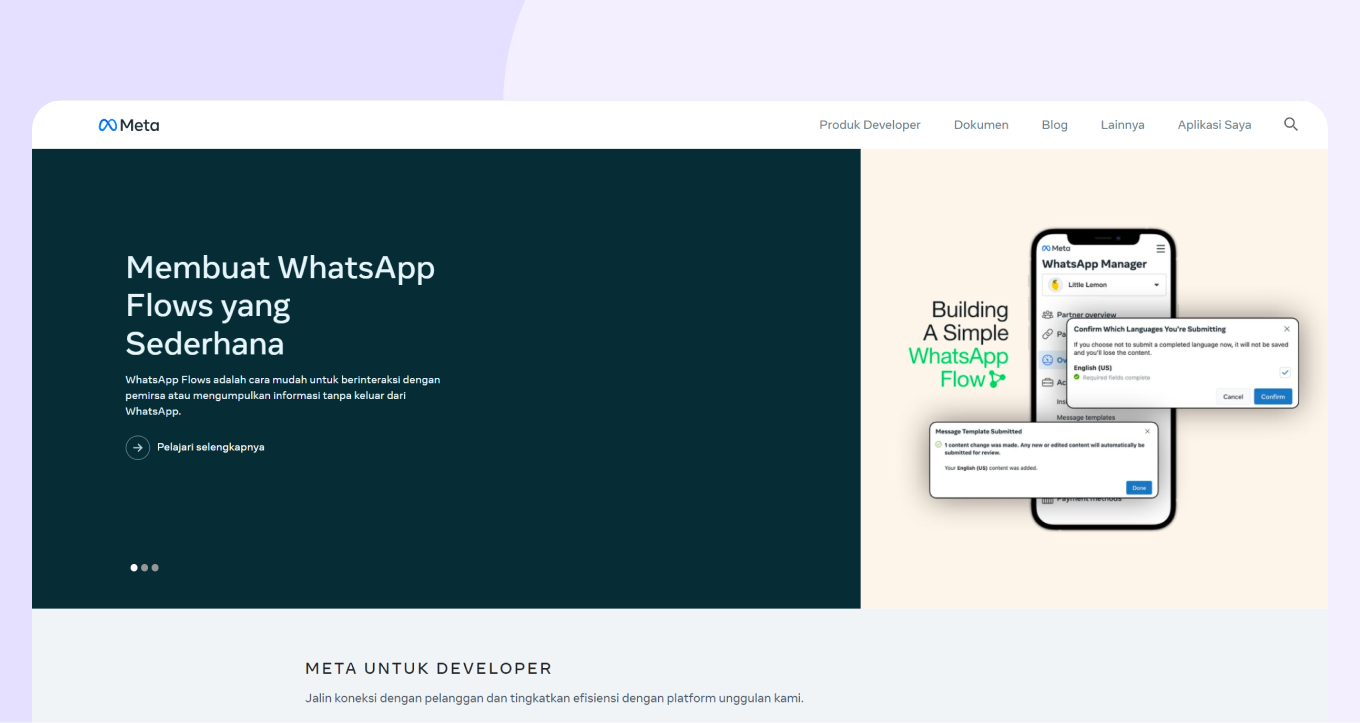
Task: Click the WhatsApp Flows adalah cara mudah paragraph
Action: tap(283, 395)
